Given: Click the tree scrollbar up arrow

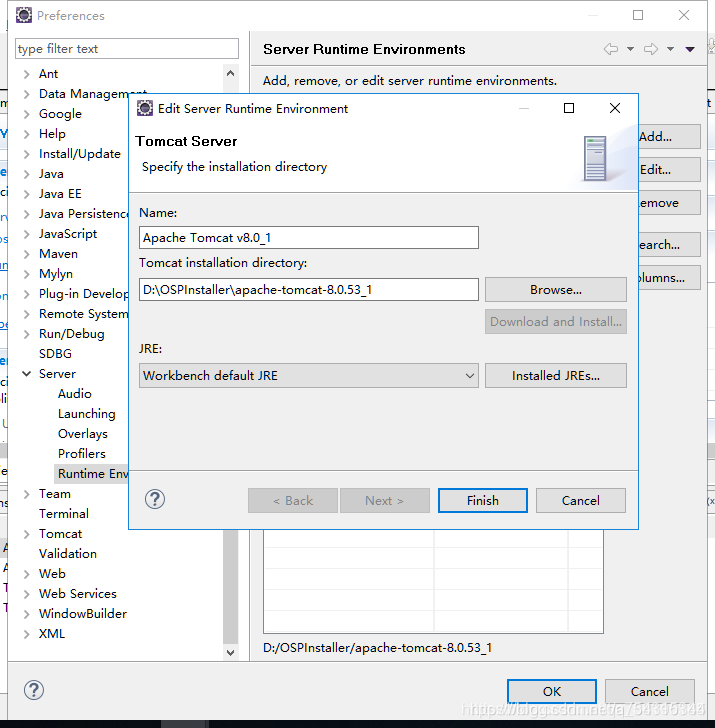Looking at the screenshot, I should (x=230, y=73).
